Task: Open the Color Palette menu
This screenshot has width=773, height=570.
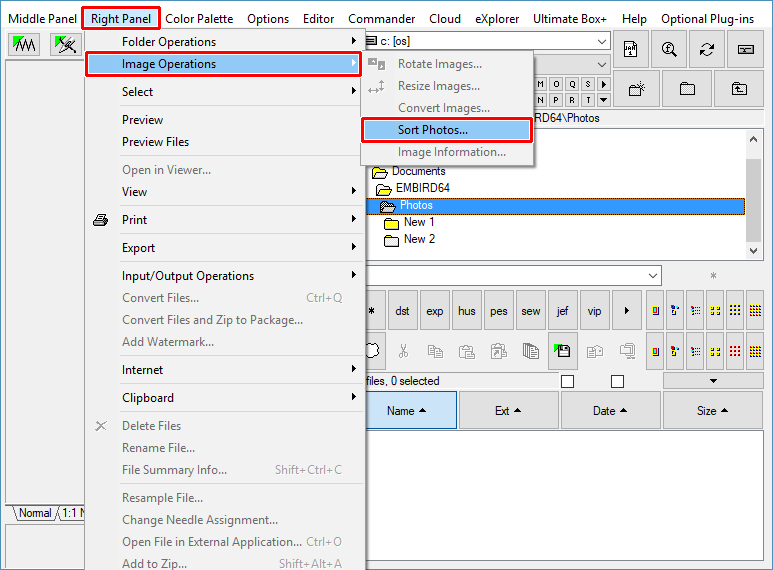Action: (x=199, y=18)
